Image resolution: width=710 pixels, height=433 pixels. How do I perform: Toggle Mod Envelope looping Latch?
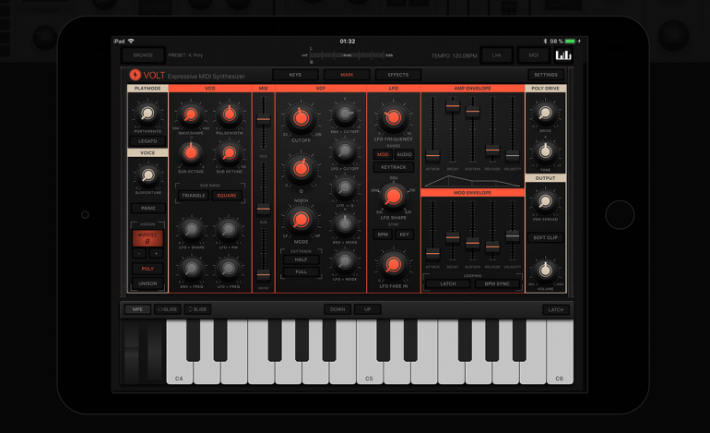(448, 284)
